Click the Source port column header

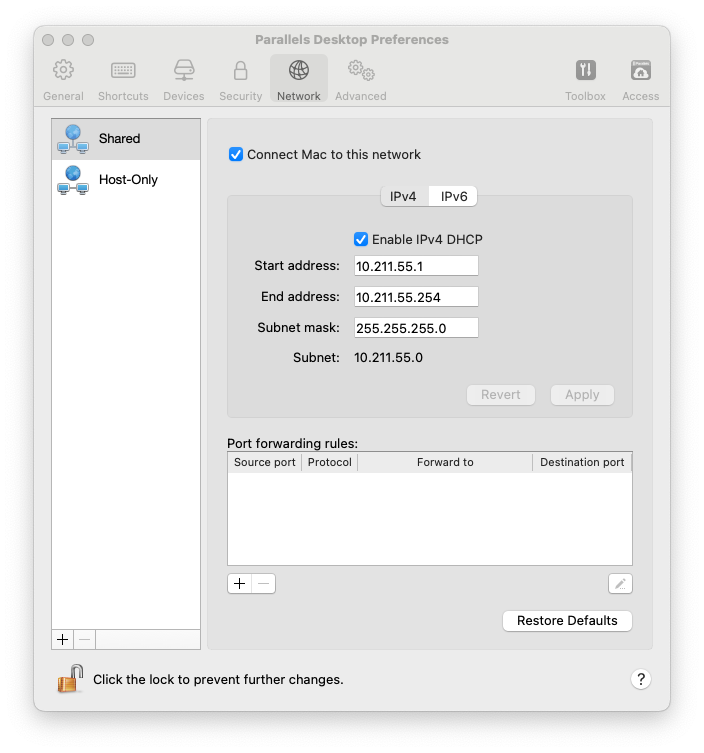point(265,462)
